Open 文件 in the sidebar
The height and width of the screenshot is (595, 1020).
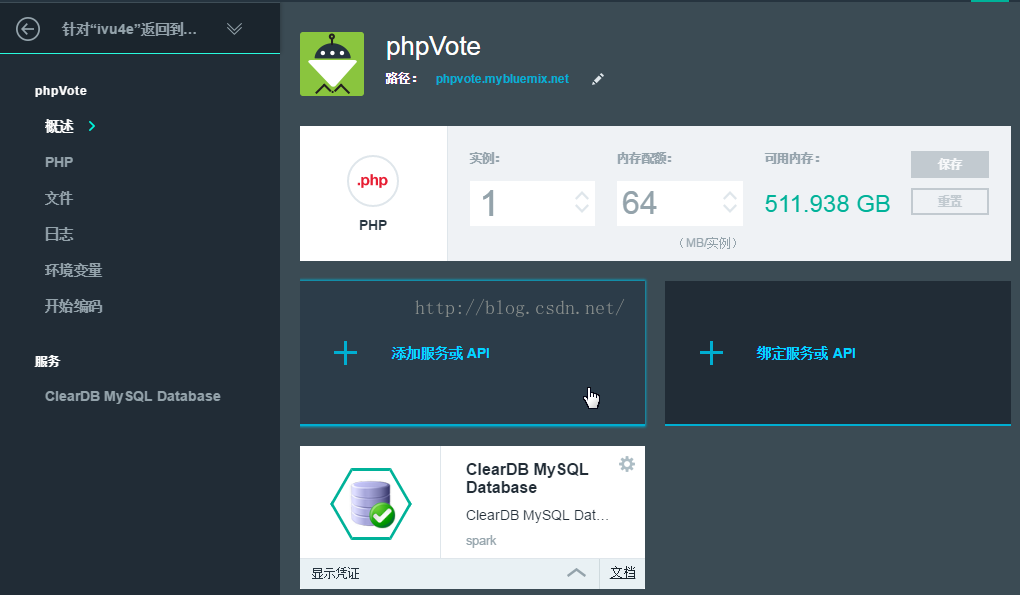coord(59,198)
